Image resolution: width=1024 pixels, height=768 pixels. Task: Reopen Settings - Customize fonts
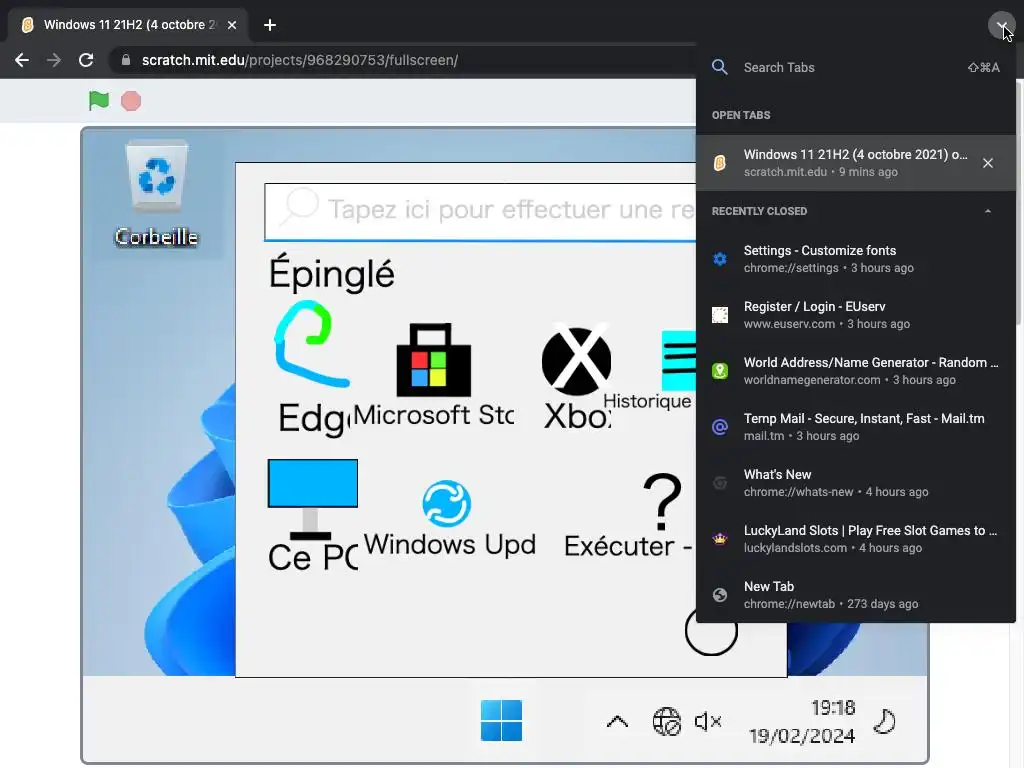856,259
